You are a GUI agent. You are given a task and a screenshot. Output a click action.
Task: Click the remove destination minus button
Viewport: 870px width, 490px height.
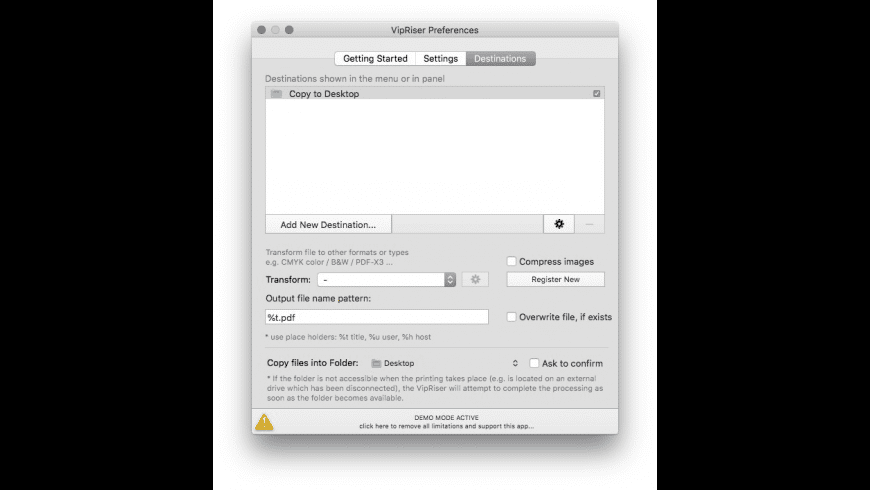(589, 224)
